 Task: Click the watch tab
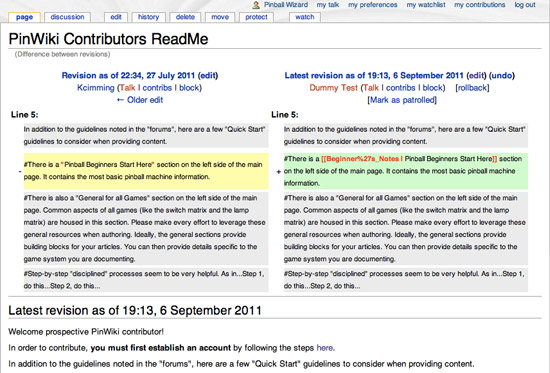point(305,17)
